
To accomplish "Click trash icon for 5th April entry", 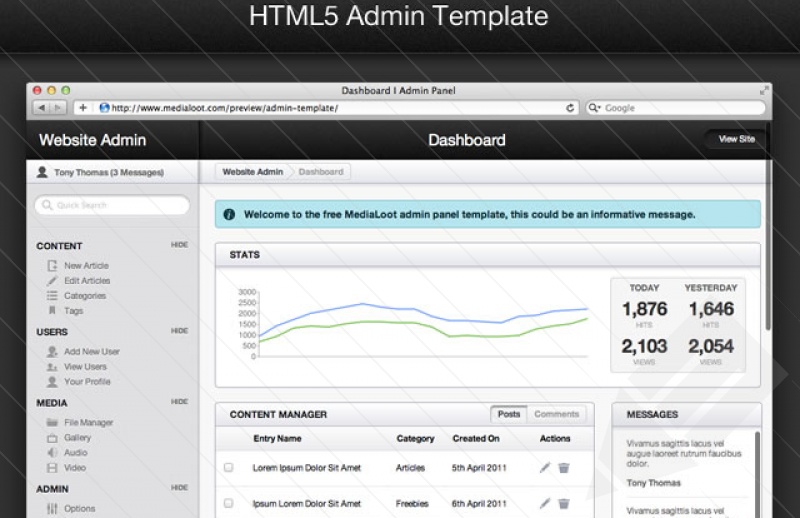I will [564, 468].
